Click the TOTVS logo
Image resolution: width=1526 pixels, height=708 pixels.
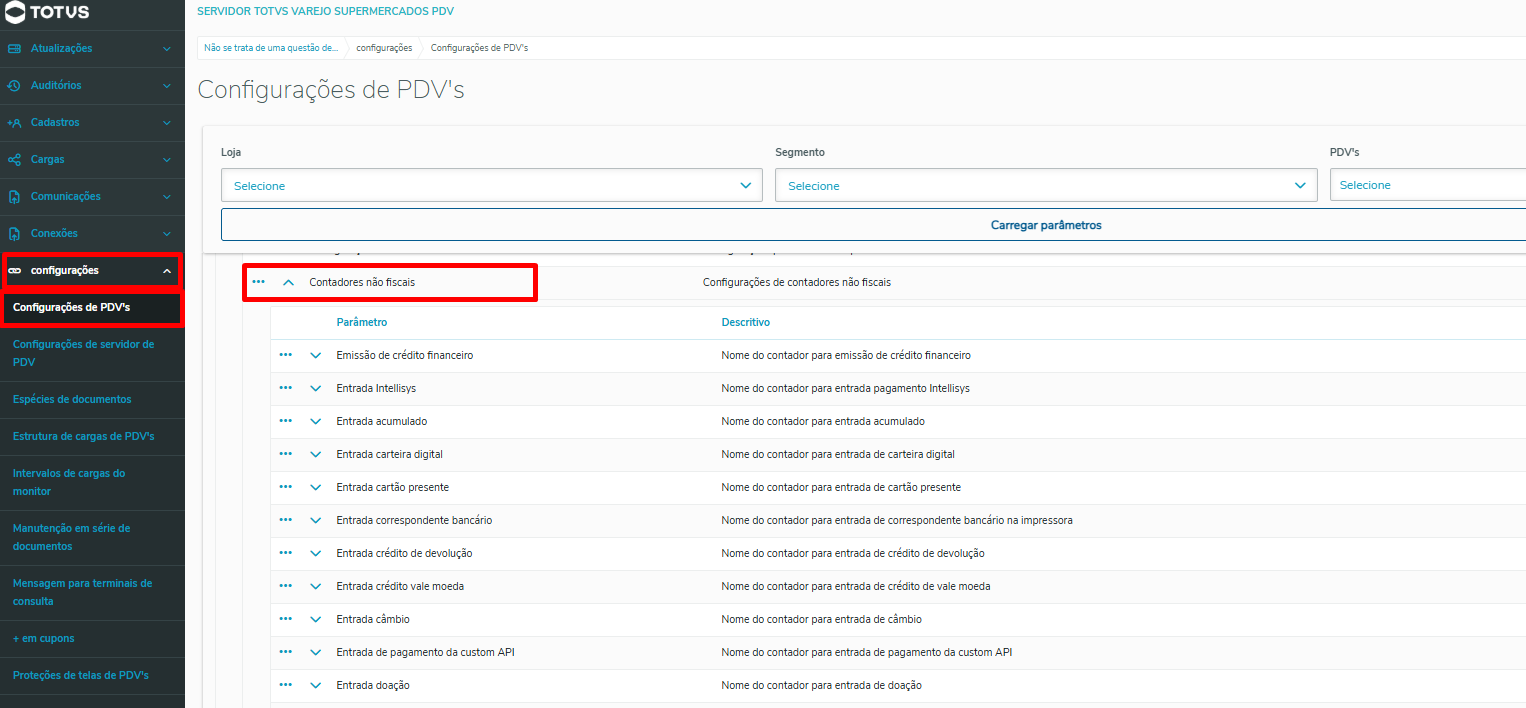tap(48, 12)
